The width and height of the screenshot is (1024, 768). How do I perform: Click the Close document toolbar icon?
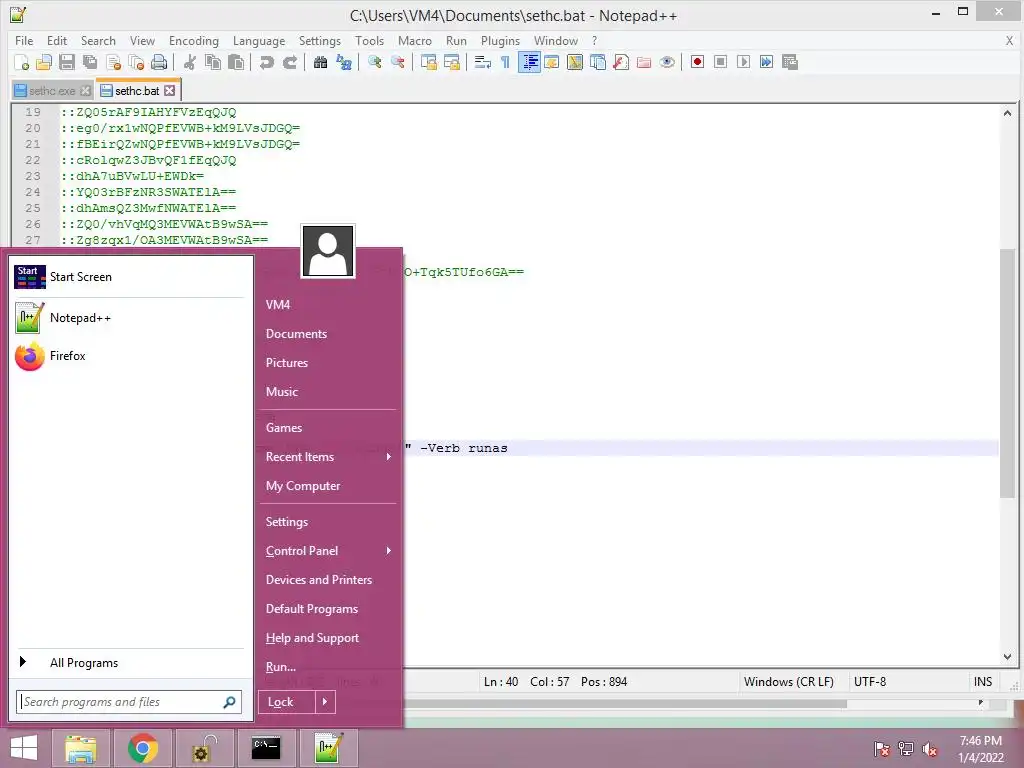[x=114, y=62]
